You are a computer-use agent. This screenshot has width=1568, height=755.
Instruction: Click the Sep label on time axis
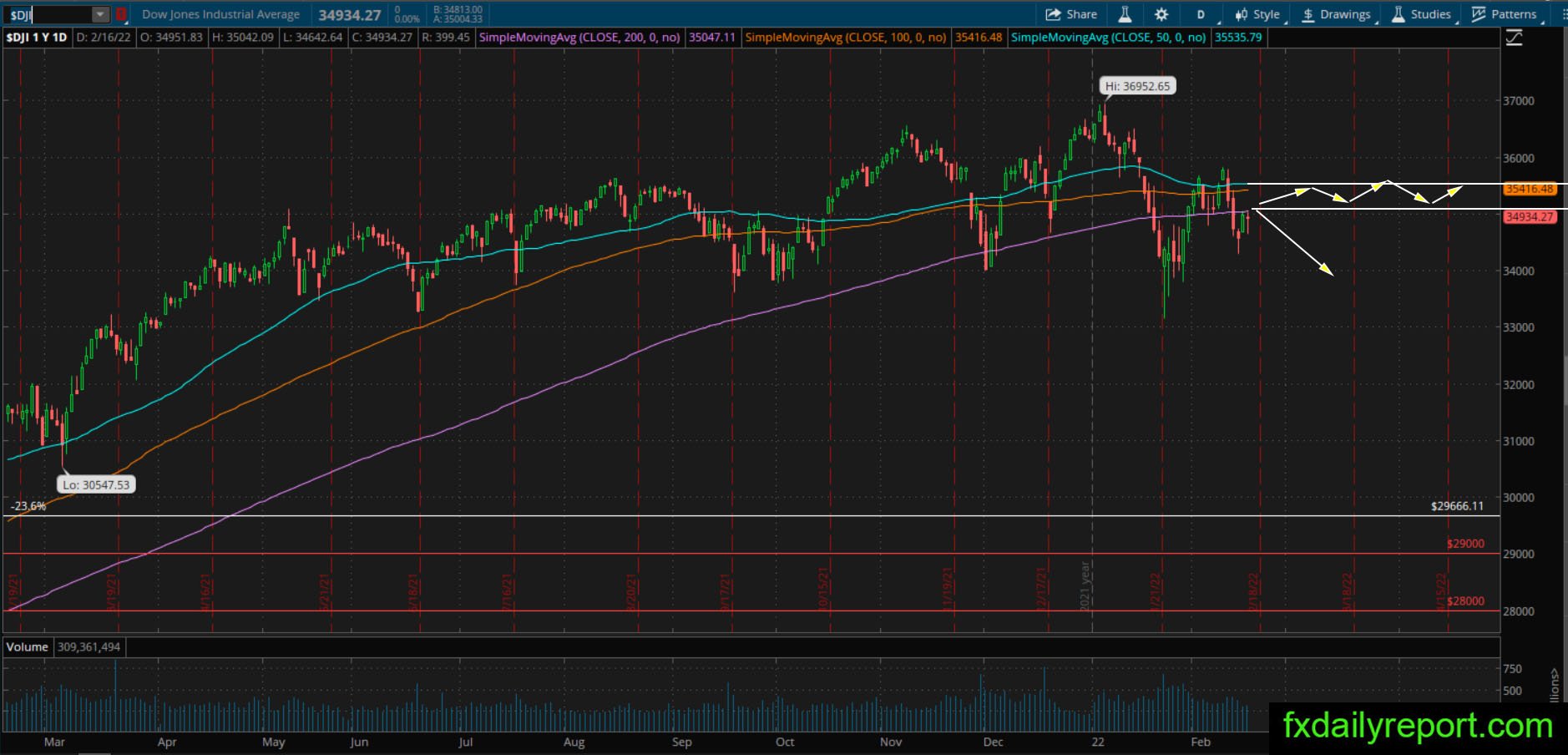tap(682, 742)
